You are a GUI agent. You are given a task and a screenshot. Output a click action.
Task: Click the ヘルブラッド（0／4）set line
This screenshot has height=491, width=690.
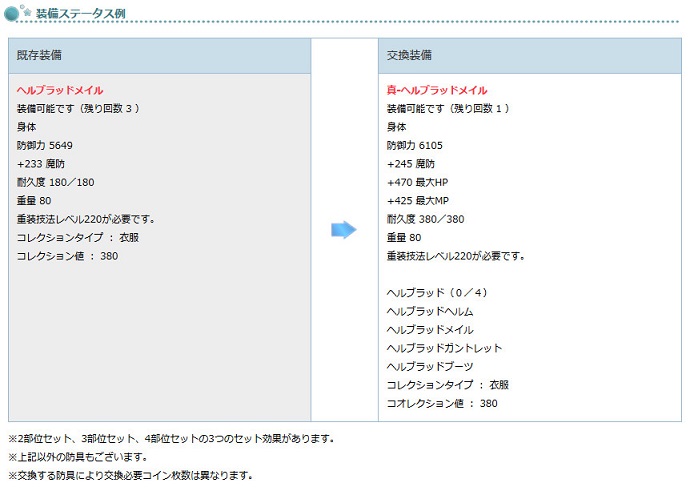click(437, 293)
